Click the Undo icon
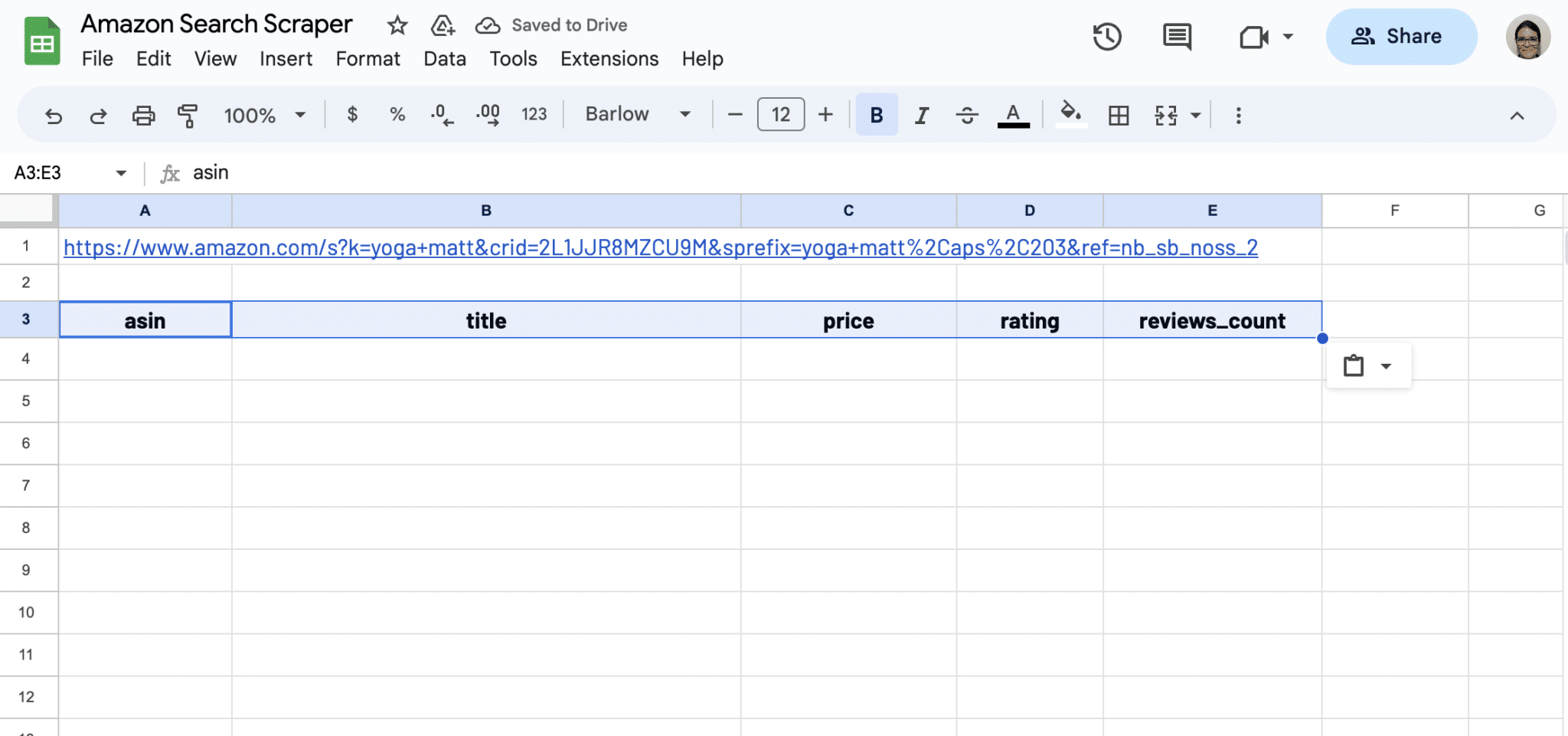Screen dimensions: 1568x736 pos(52,115)
